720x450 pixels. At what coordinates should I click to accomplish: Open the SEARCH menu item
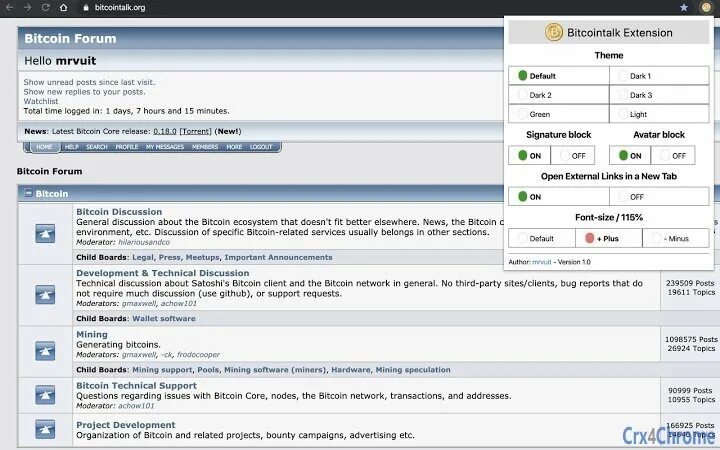point(97,147)
